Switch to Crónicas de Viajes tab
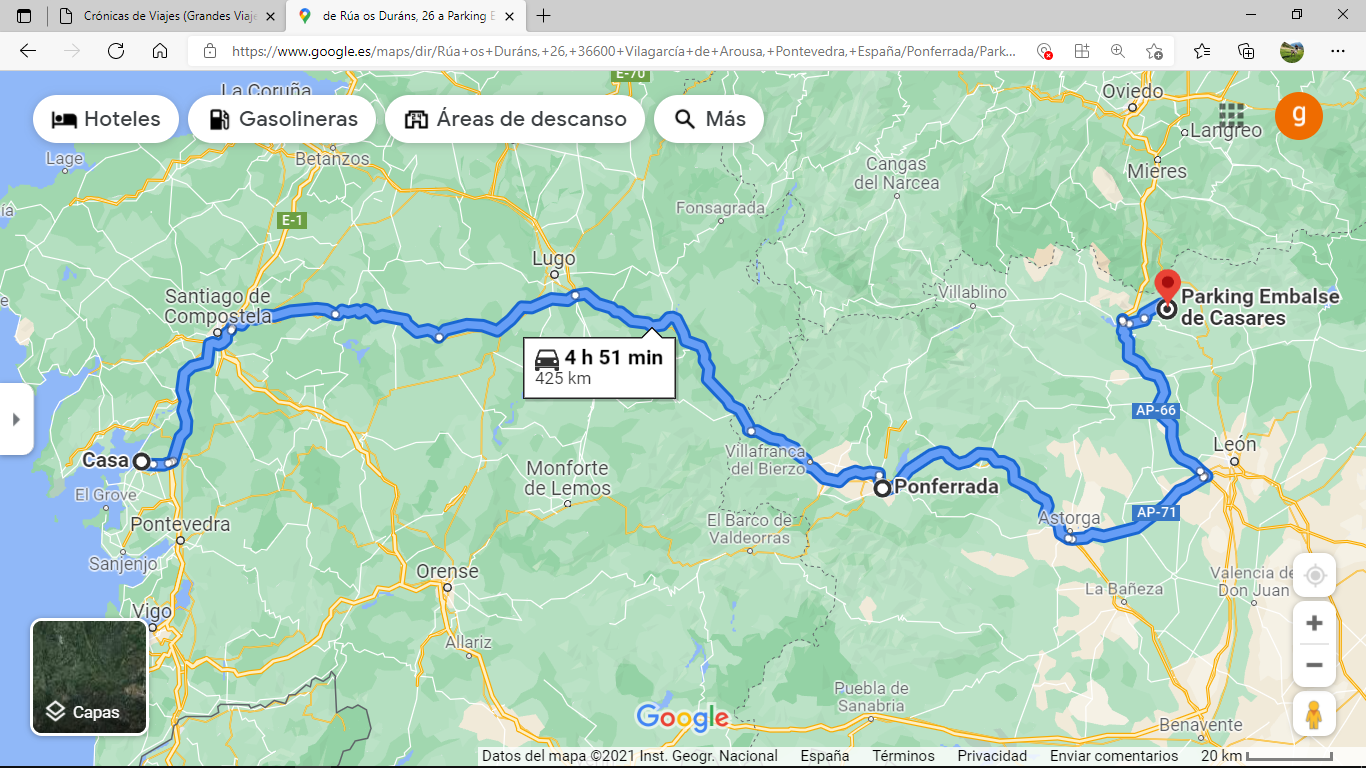Viewport: 1366px width, 768px height. tap(166, 16)
